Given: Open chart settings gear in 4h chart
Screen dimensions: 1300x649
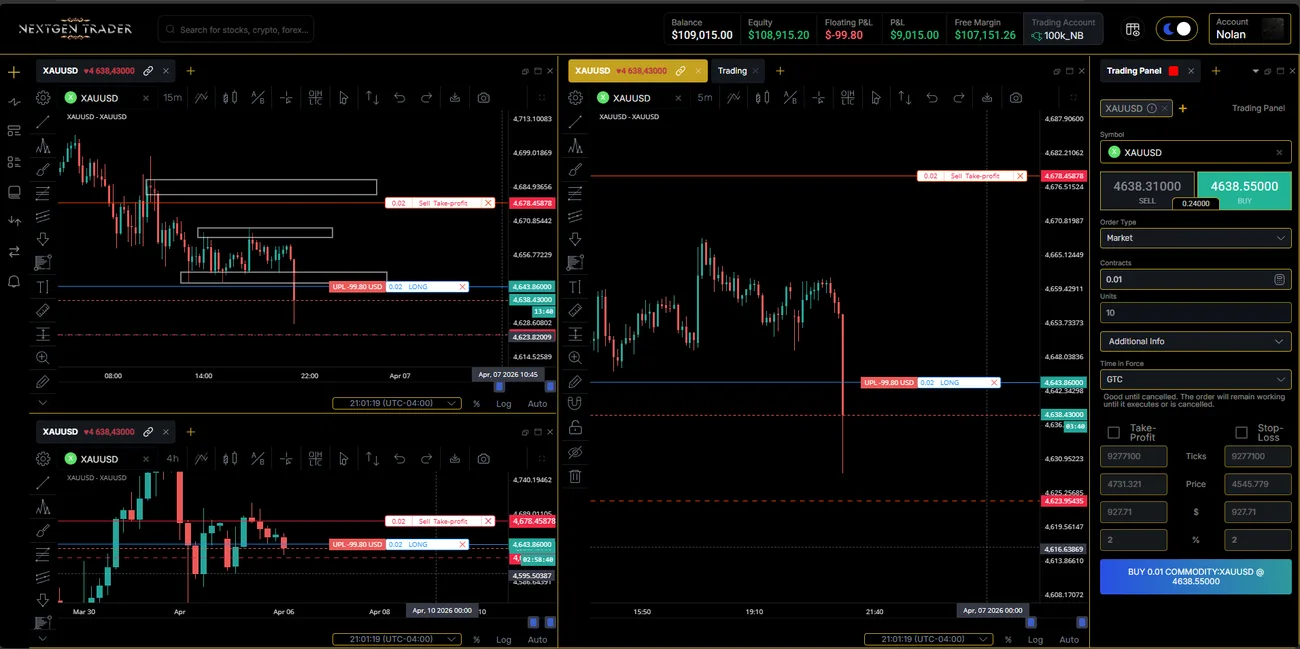Looking at the screenshot, I should [43, 459].
